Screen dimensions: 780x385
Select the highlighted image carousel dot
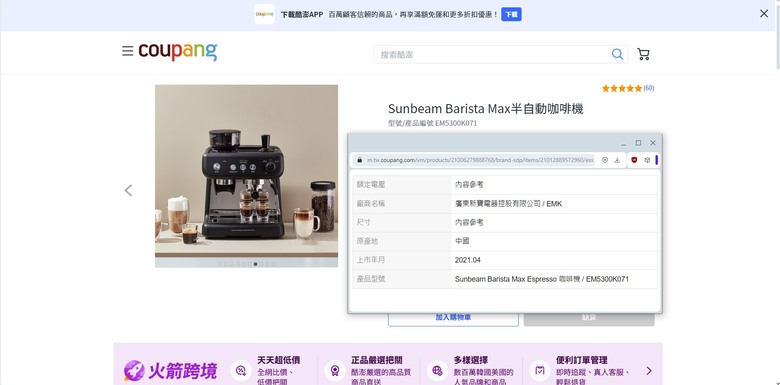256,264
